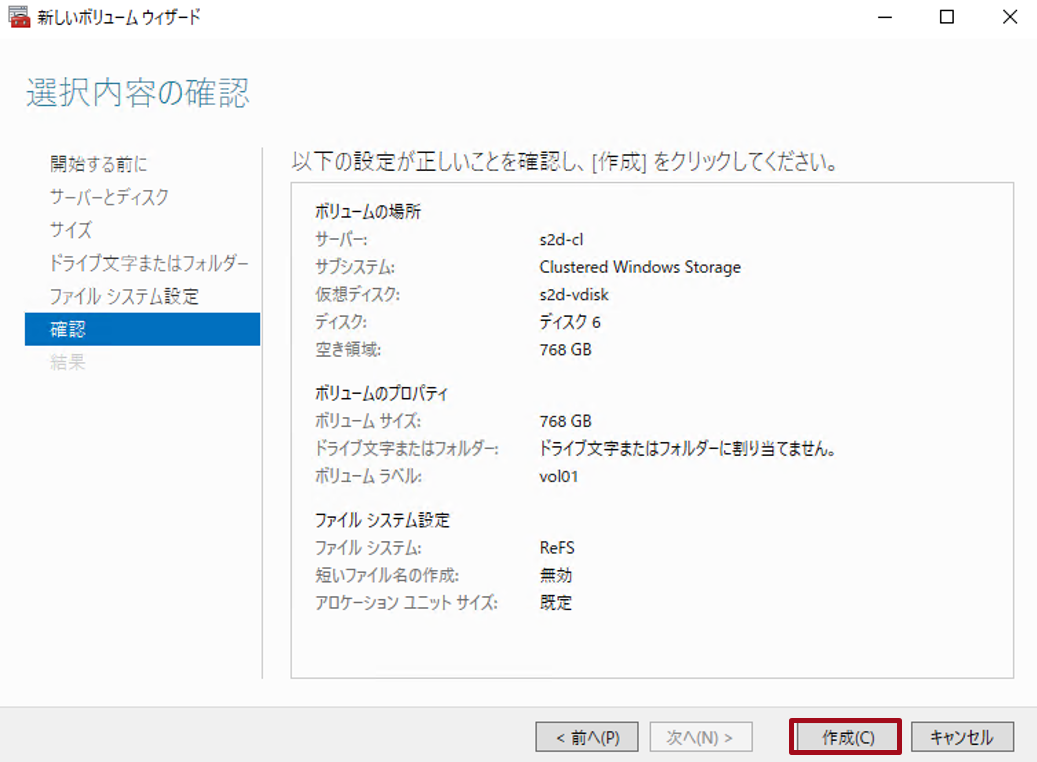Screen dimensions: 1037x762
Task: Minimize the 新しいボリューム ウィザード window
Action: (884, 17)
